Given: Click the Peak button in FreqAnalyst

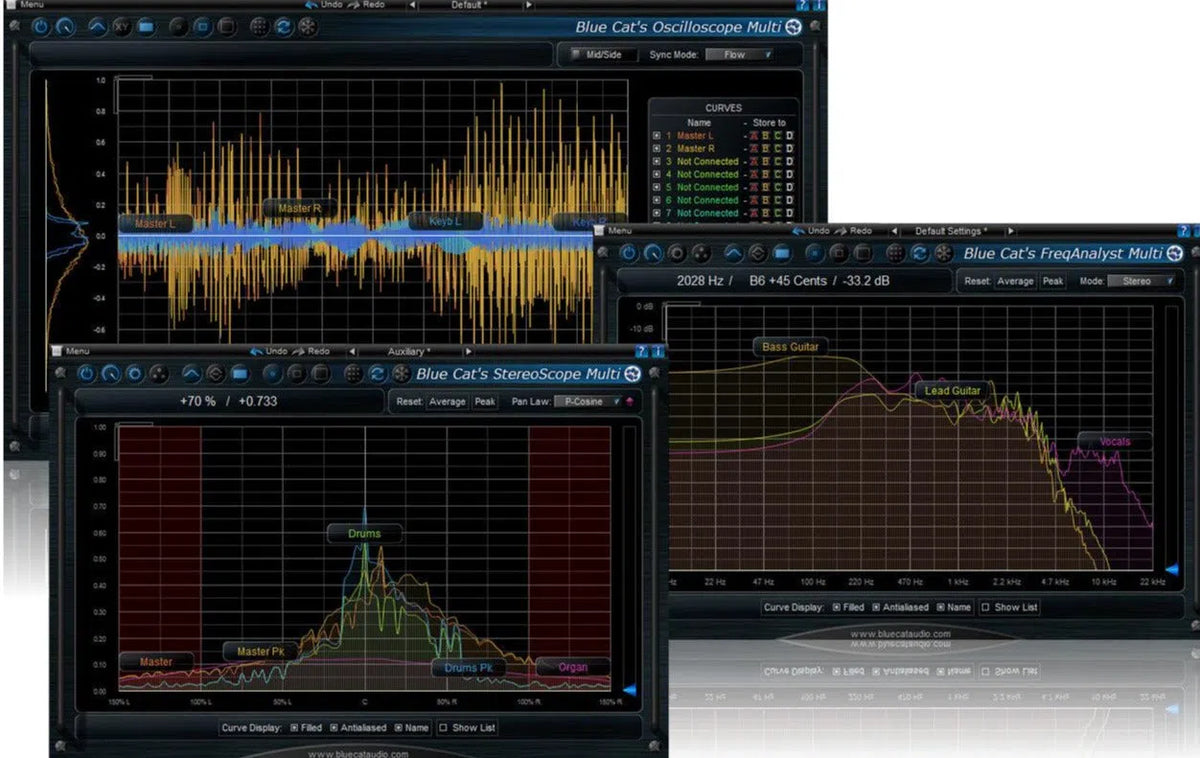Looking at the screenshot, I should pos(1052,281).
